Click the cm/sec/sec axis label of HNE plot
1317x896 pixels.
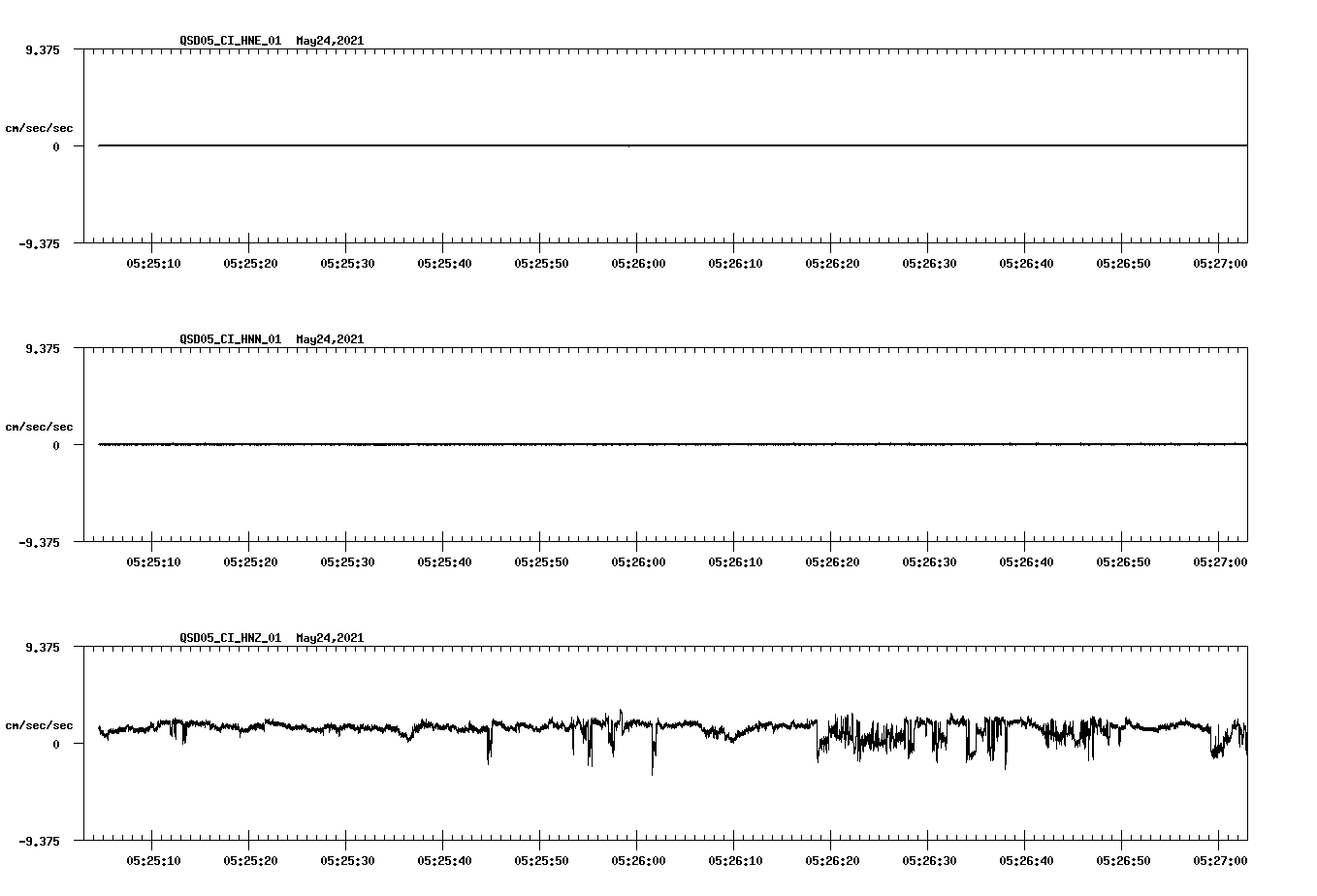pyautogui.click(x=40, y=127)
